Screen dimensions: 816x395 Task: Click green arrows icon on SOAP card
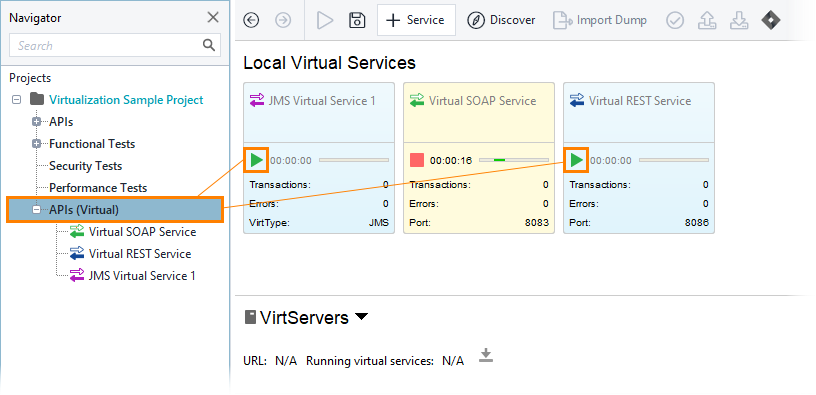(x=417, y=99)
